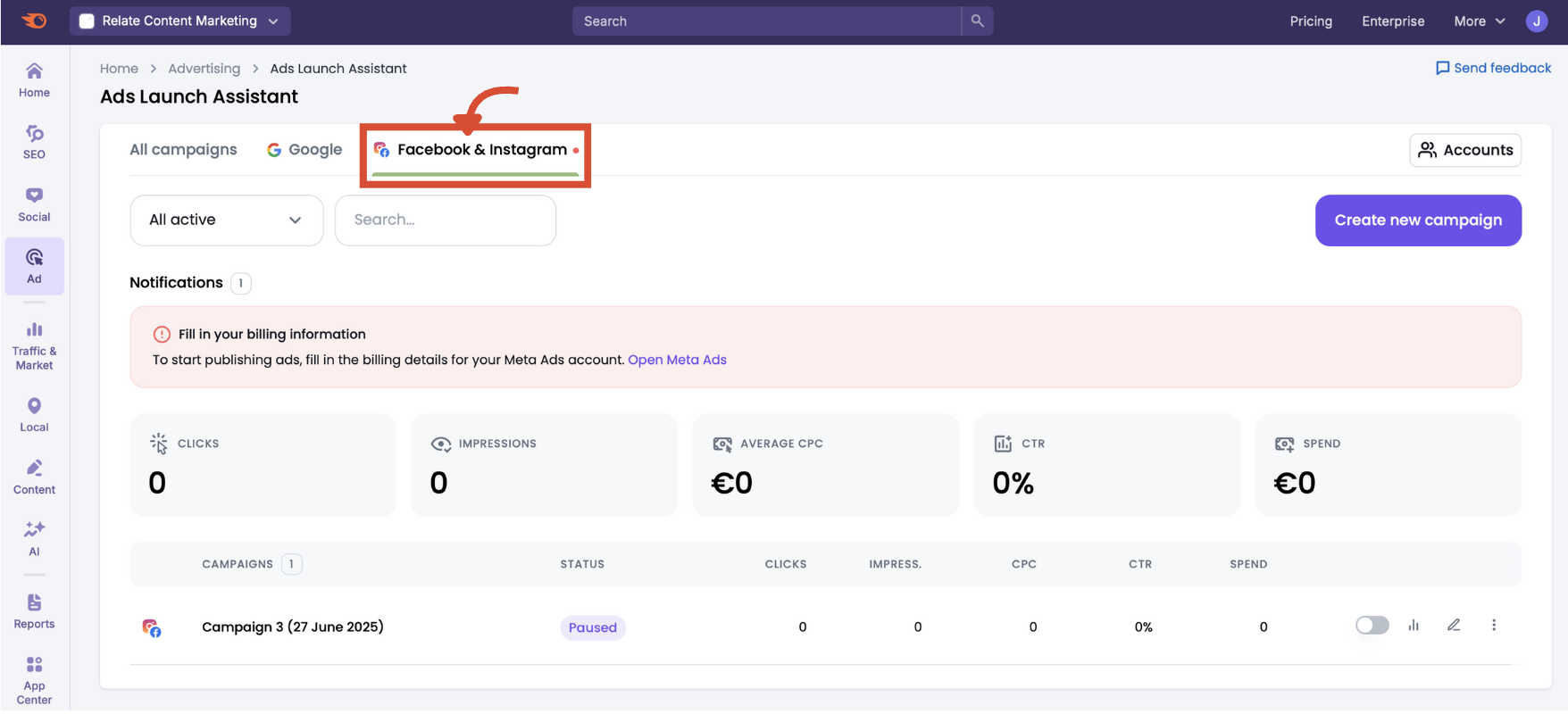1568x714 pixels.
Task: Expand the Relate Content Marketing project dropdown
Action: [180, 21]
